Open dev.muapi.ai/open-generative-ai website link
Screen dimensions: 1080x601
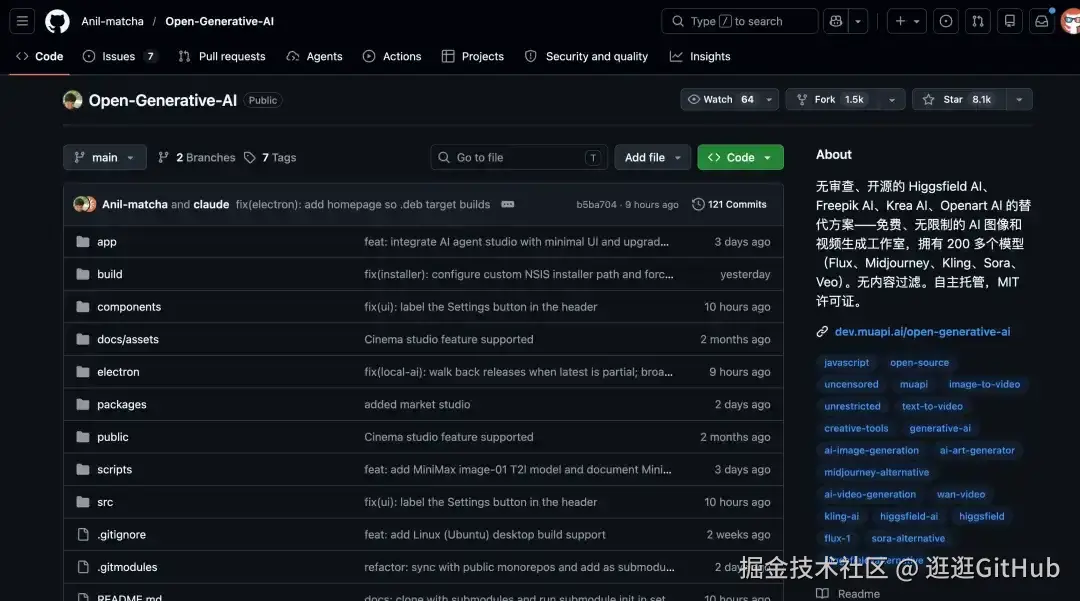(x=922, y=332)
